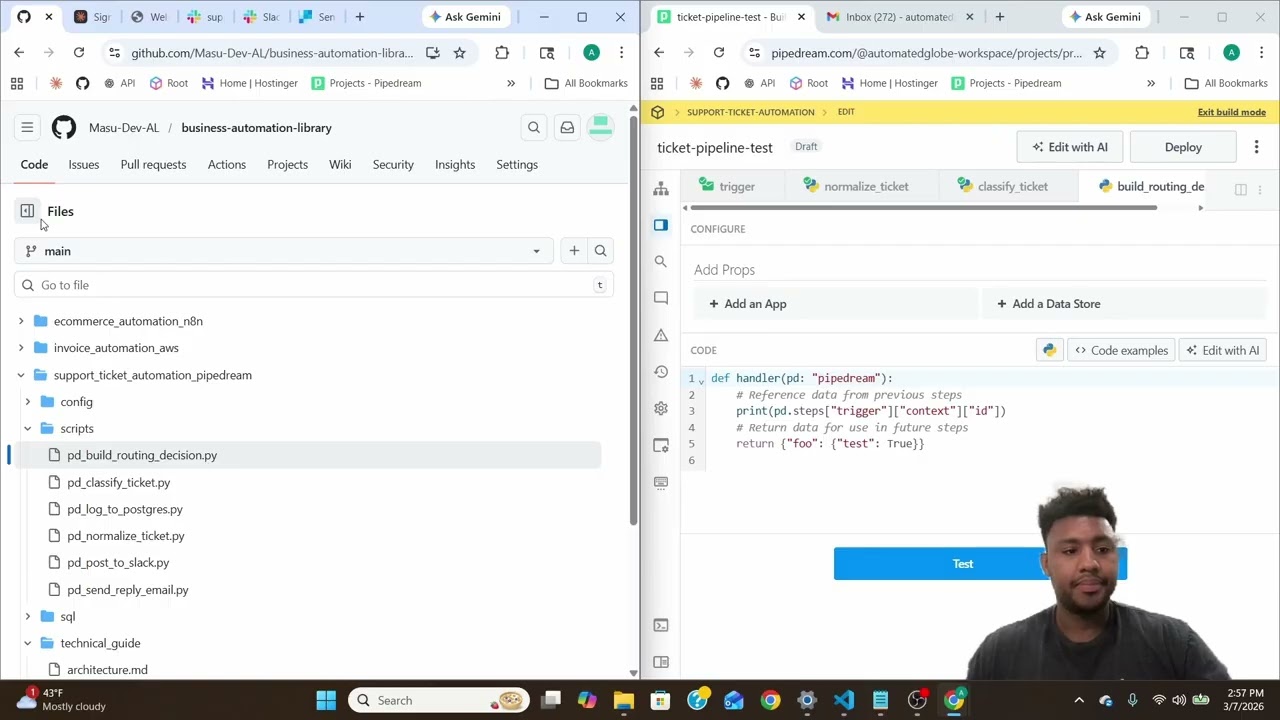The height and width of the screenshot is (720, 1280).
Task: Click the Python language selector icon
Action: [x=1049, y=350]
